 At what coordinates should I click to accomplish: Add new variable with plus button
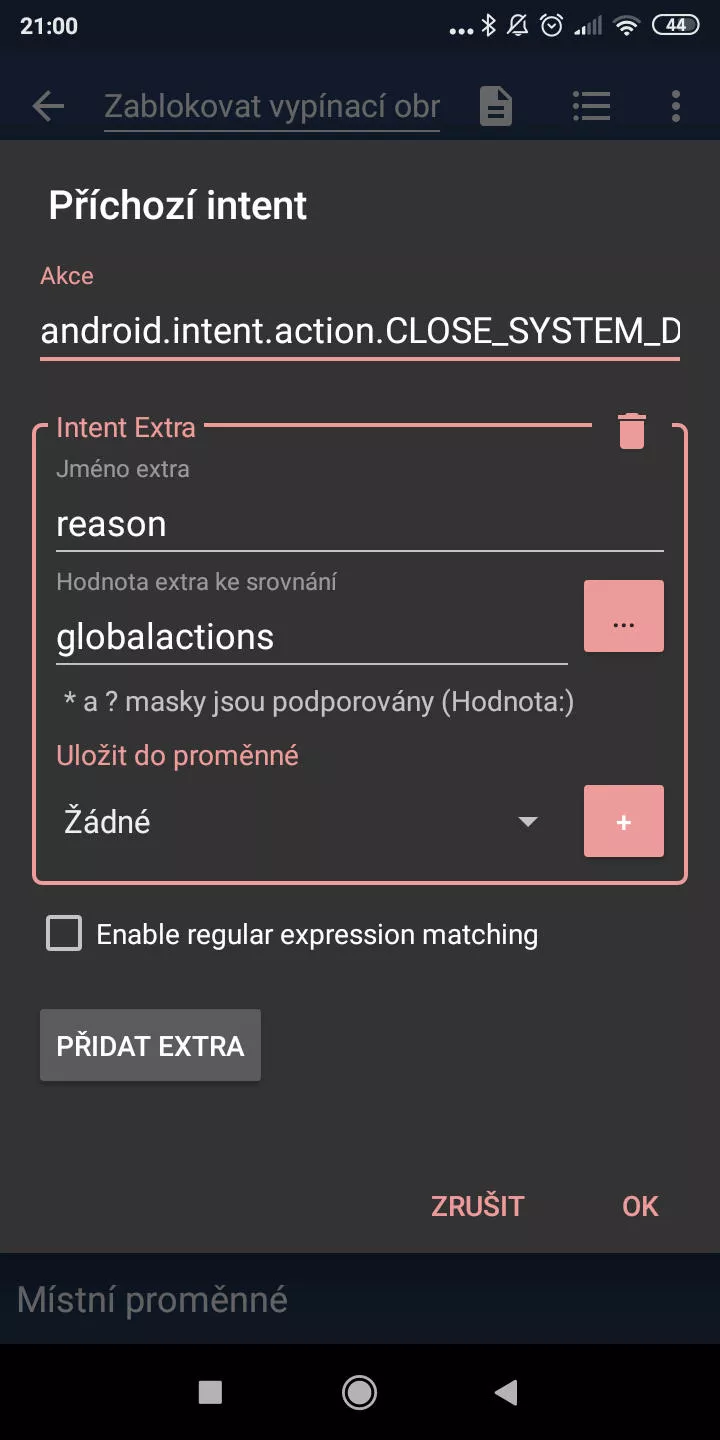coord(624,821)
